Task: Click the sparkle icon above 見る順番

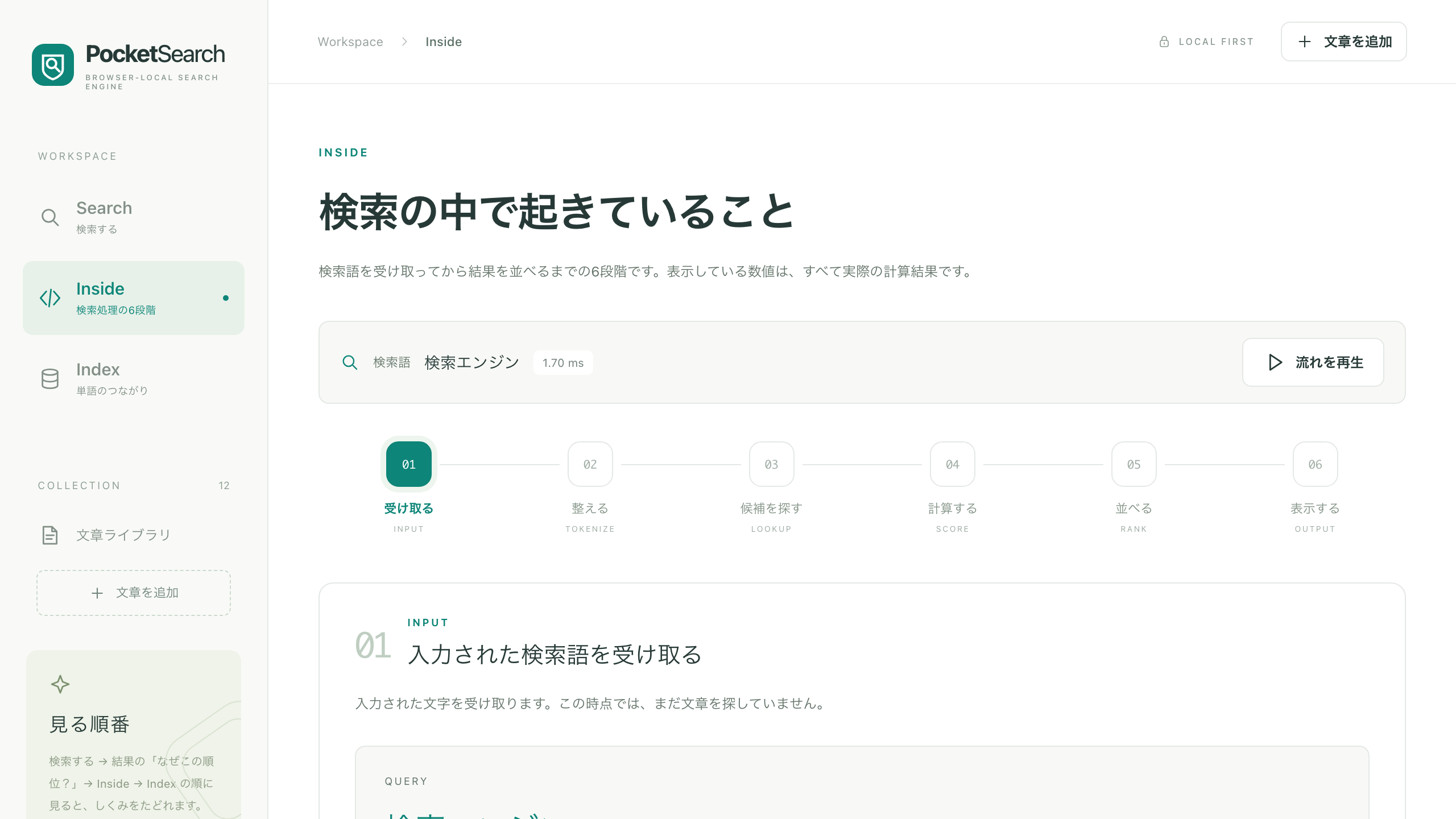Action: 60,684
